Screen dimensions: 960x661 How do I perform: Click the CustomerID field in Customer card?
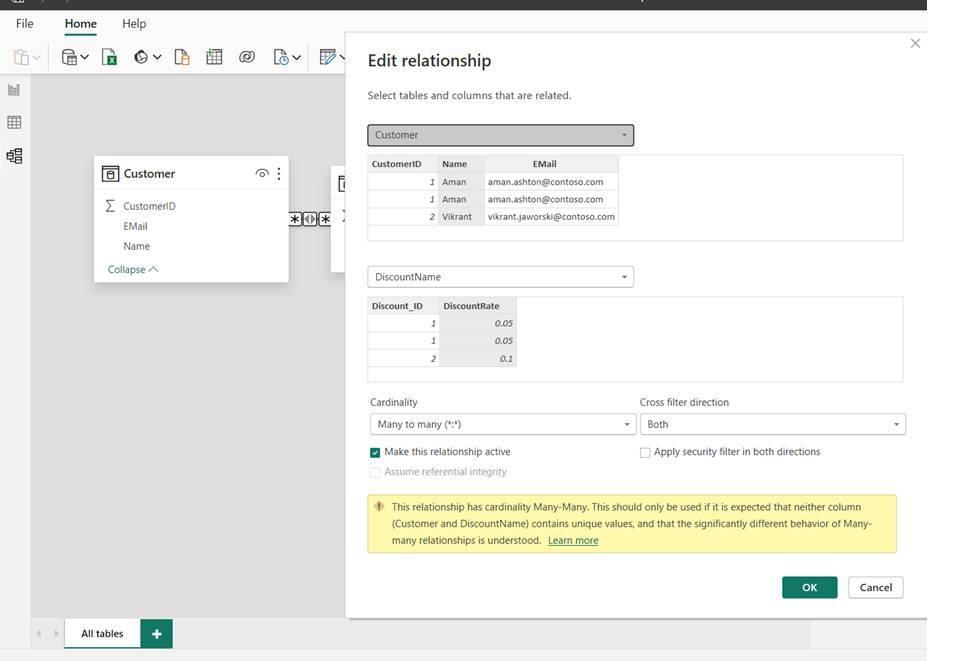149,206
